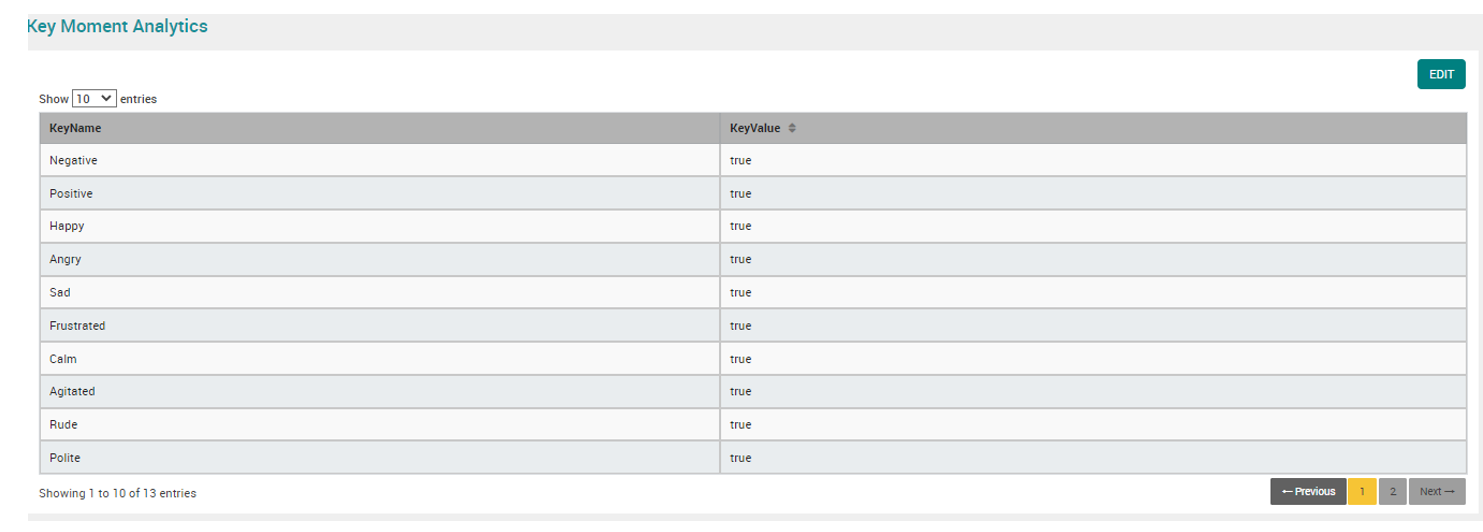The width and height of the screenshot is (1483, 532).
Task: Click the KeyValue column header
Action: [x=755, y=128]
